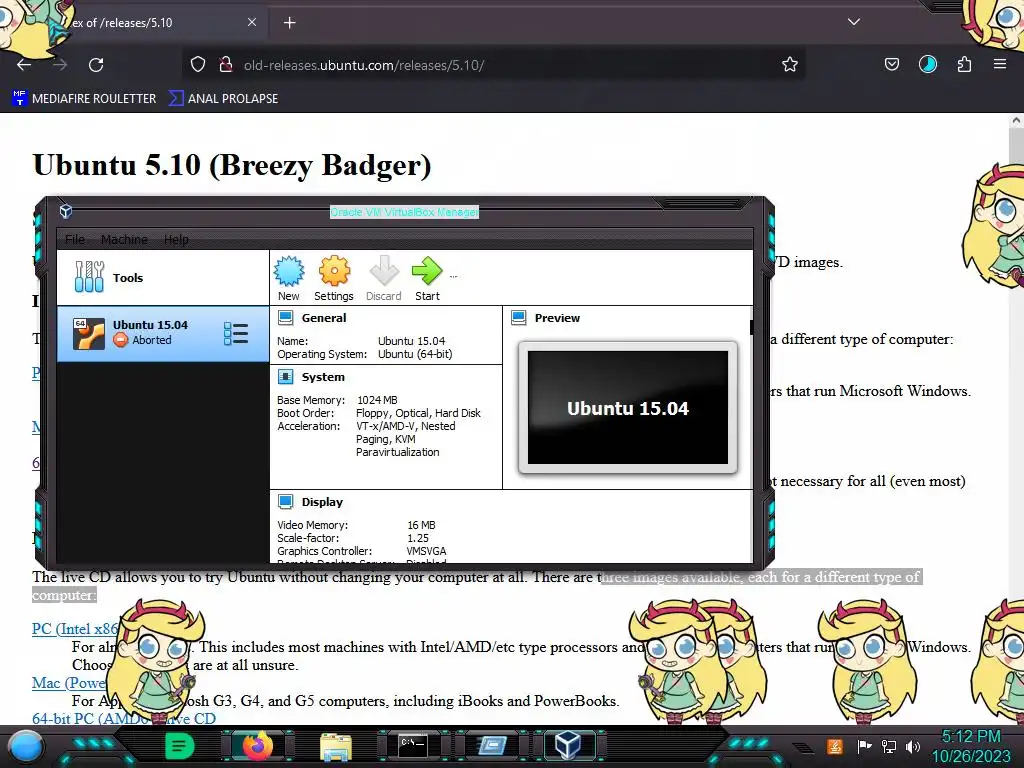Click the tracking protection shield icon
Viewport: 1024px width, 768px height.
tap(198, 64)
